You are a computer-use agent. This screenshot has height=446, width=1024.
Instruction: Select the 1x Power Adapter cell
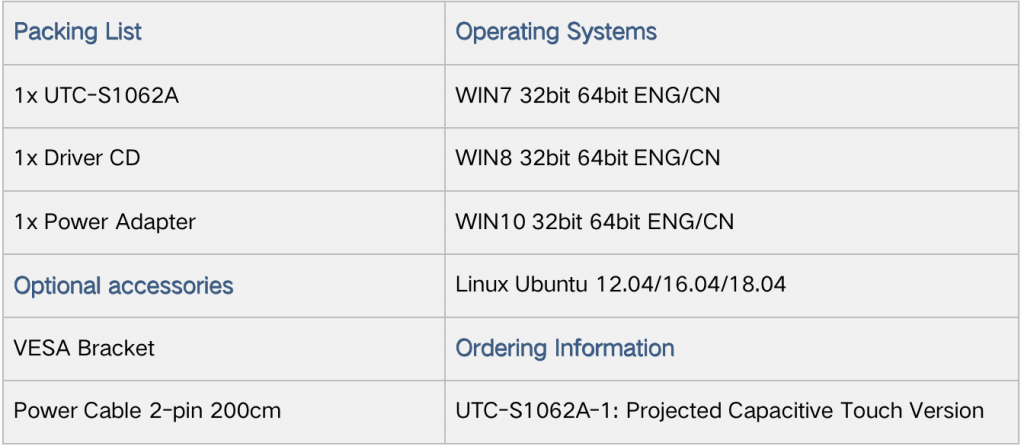tap(224, 222)
